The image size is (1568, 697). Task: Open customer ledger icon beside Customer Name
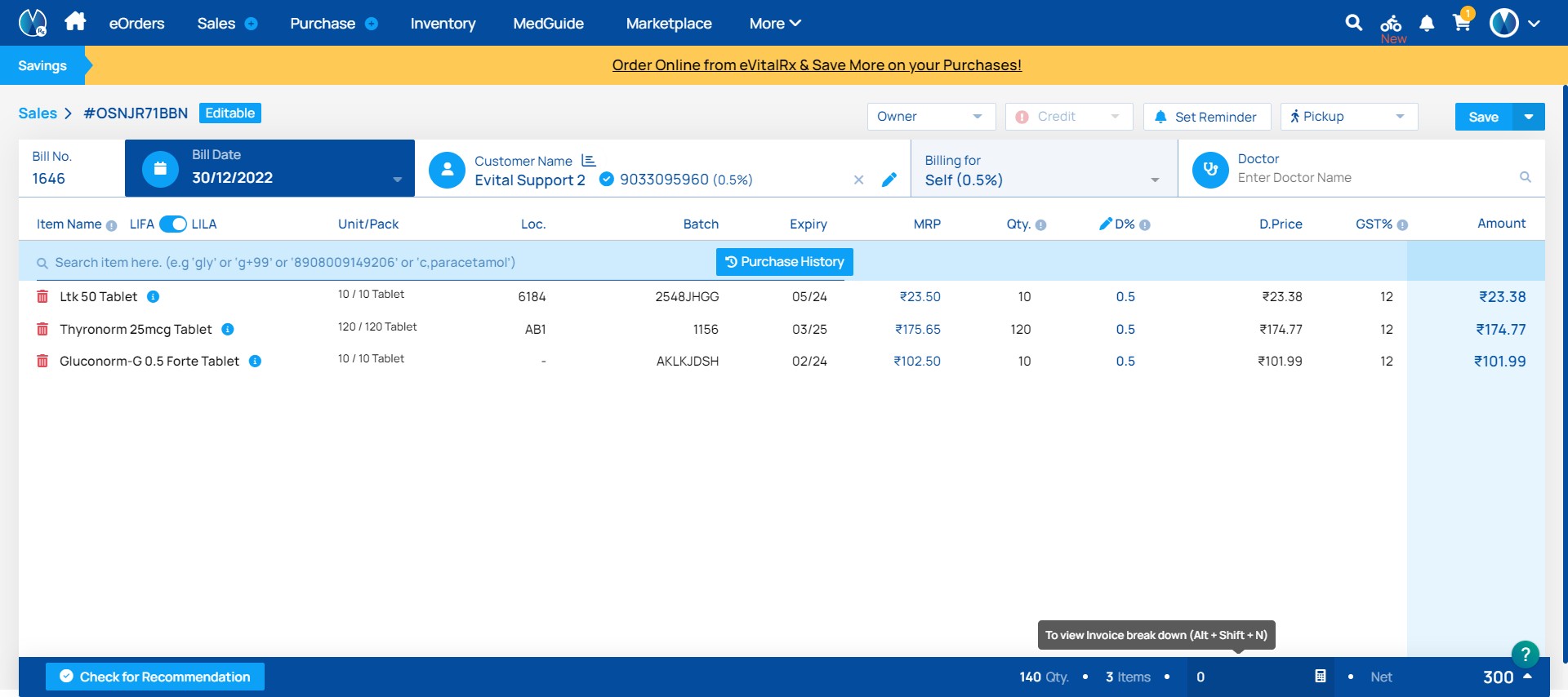pos(589,161)
